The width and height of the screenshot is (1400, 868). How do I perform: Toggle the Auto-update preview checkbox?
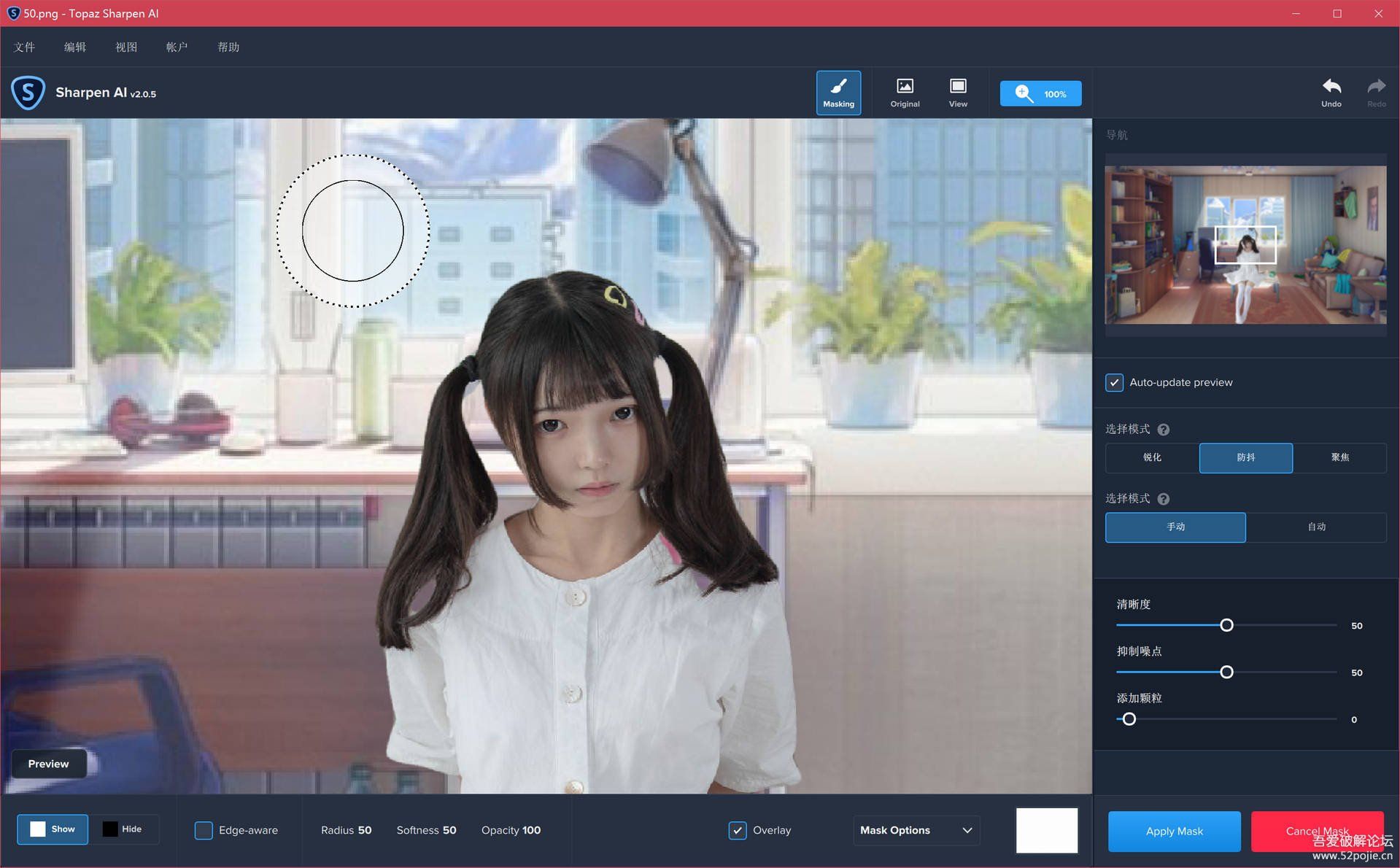[1114, 382]
